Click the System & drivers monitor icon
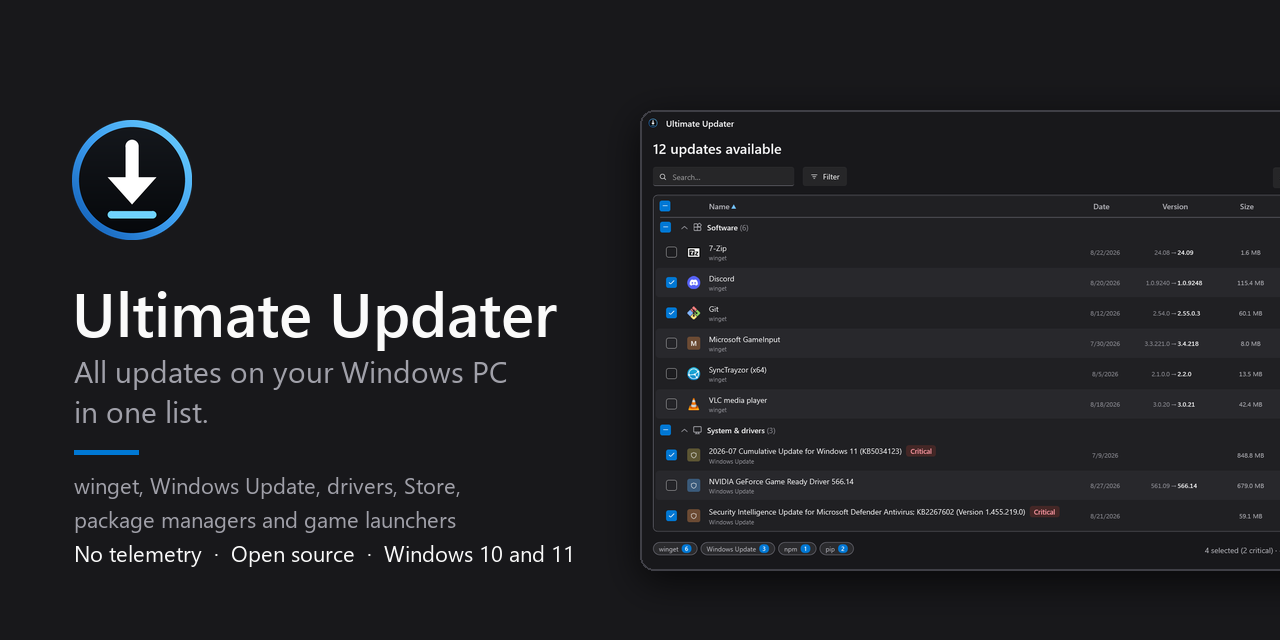1280x640 pixels. pos(698,430)
